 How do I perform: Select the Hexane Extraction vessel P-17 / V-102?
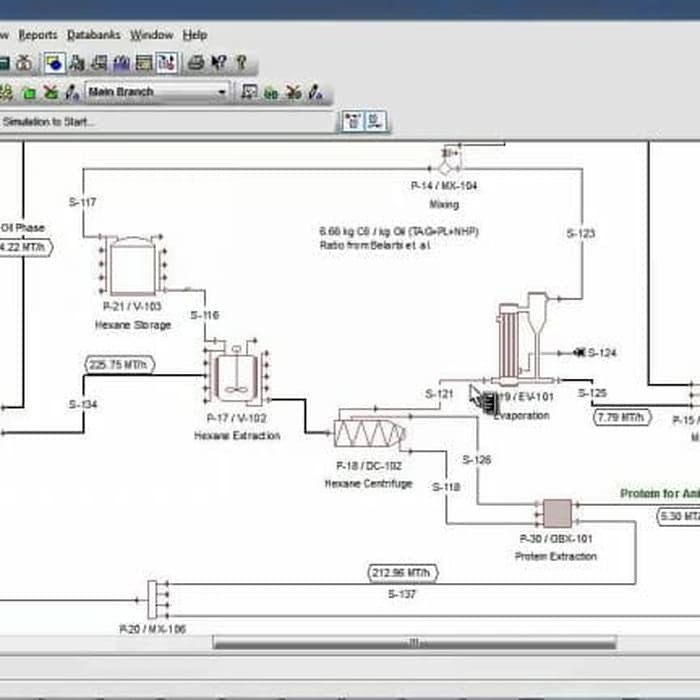237,373
